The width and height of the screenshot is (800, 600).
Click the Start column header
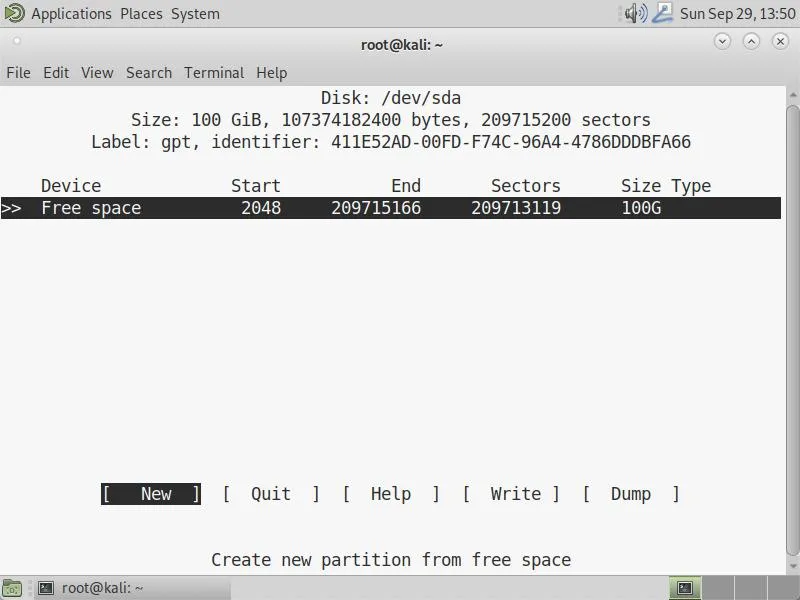pyautogui.click(x=256, y=186)
